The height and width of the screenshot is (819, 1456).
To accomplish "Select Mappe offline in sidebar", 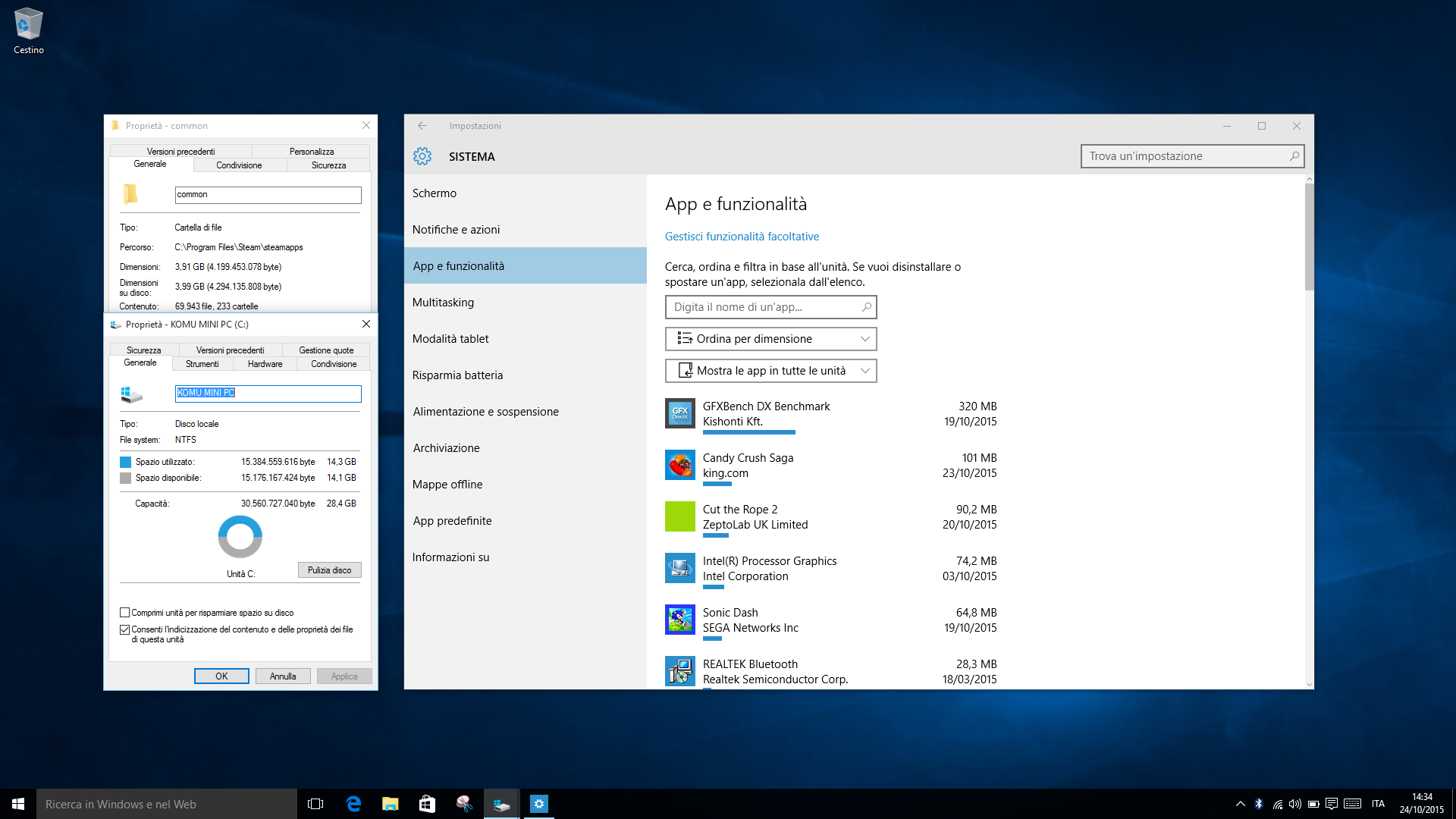I will point(526,485).
